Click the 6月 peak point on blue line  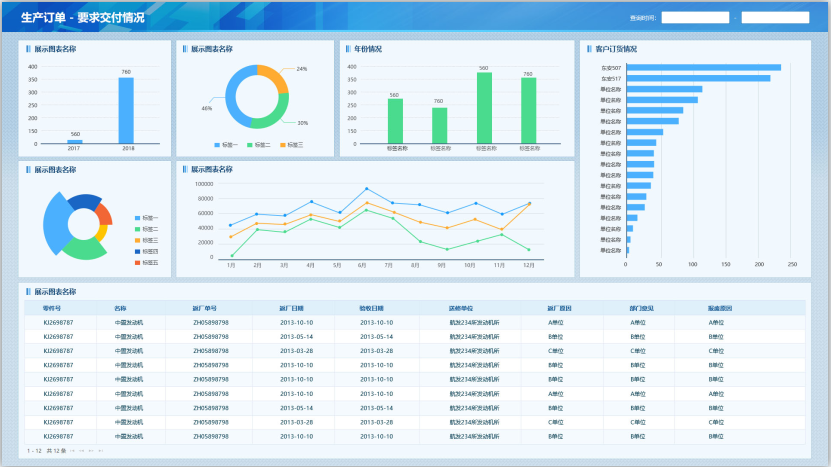click(x=366, y=189)
